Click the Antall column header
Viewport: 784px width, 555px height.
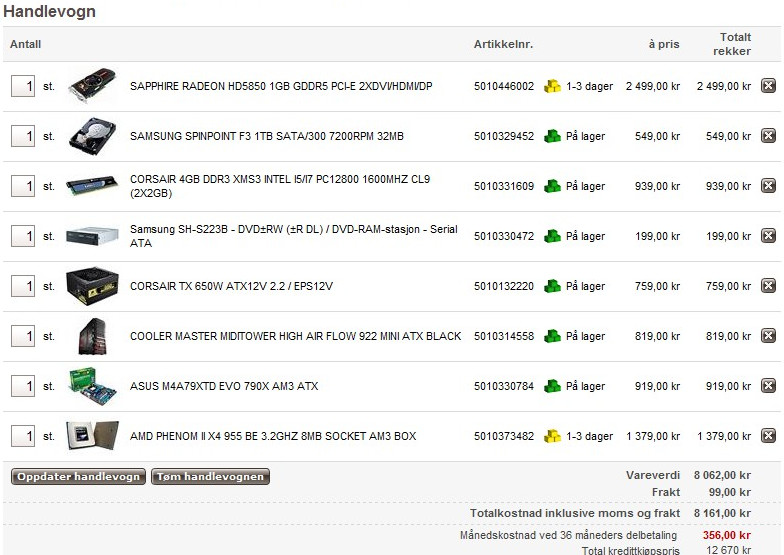[x=26, y=44]
